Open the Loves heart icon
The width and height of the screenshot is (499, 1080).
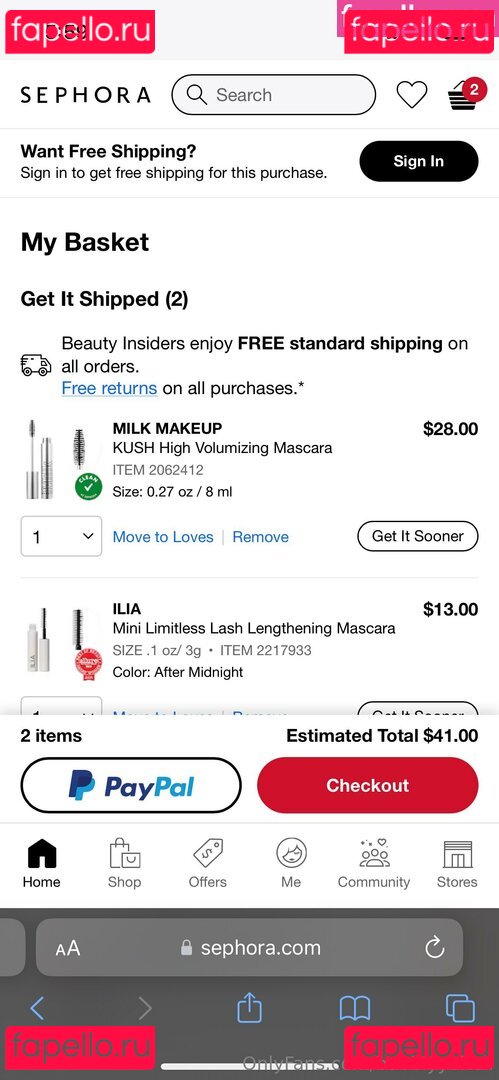(x=411, y=94)
